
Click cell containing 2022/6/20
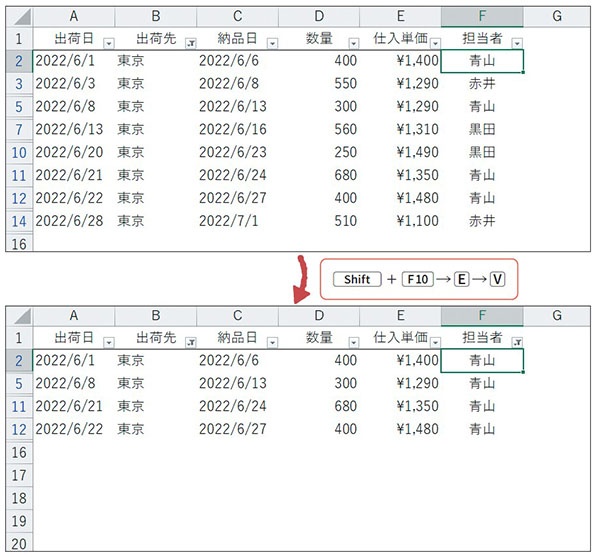click(73, 153)
